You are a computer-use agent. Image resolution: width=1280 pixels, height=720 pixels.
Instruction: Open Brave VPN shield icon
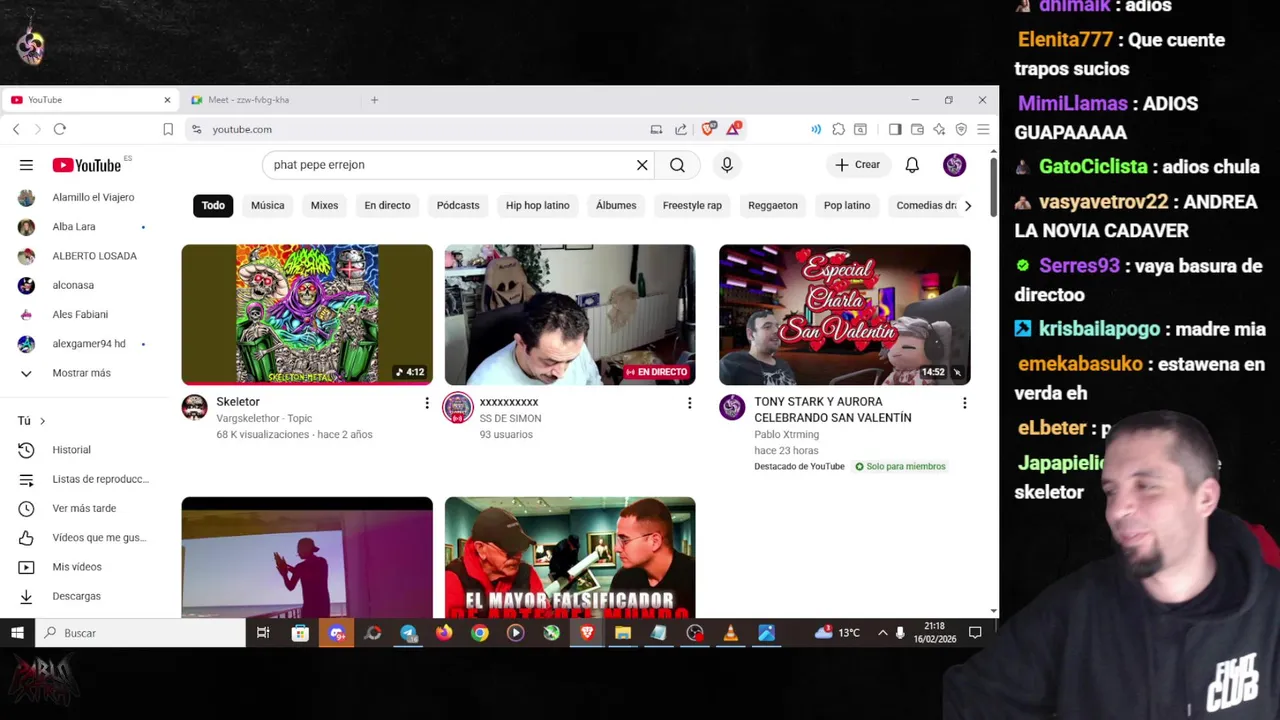[x=961, y=129]
